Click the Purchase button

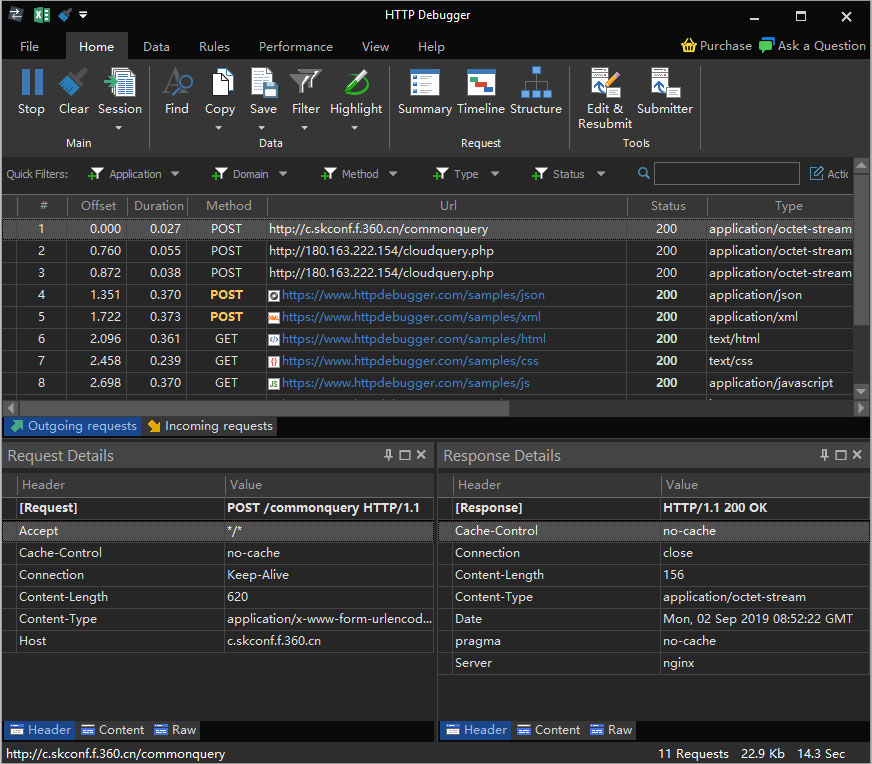click(716, 45)
